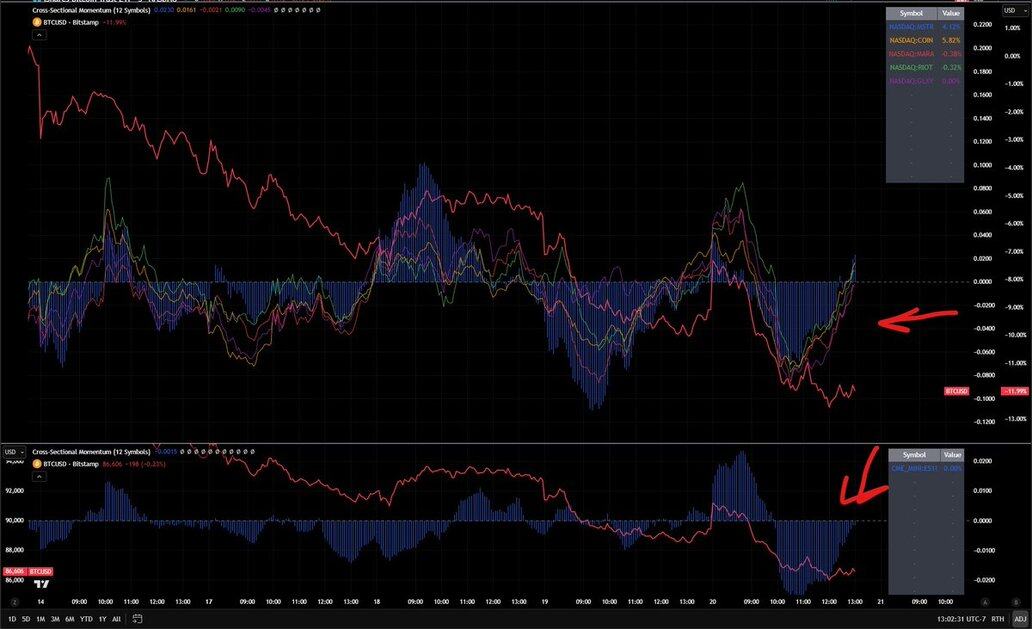Open the USD dropdown in the lower pane
The image size is (1032, 629).
(x=13, y=452)
